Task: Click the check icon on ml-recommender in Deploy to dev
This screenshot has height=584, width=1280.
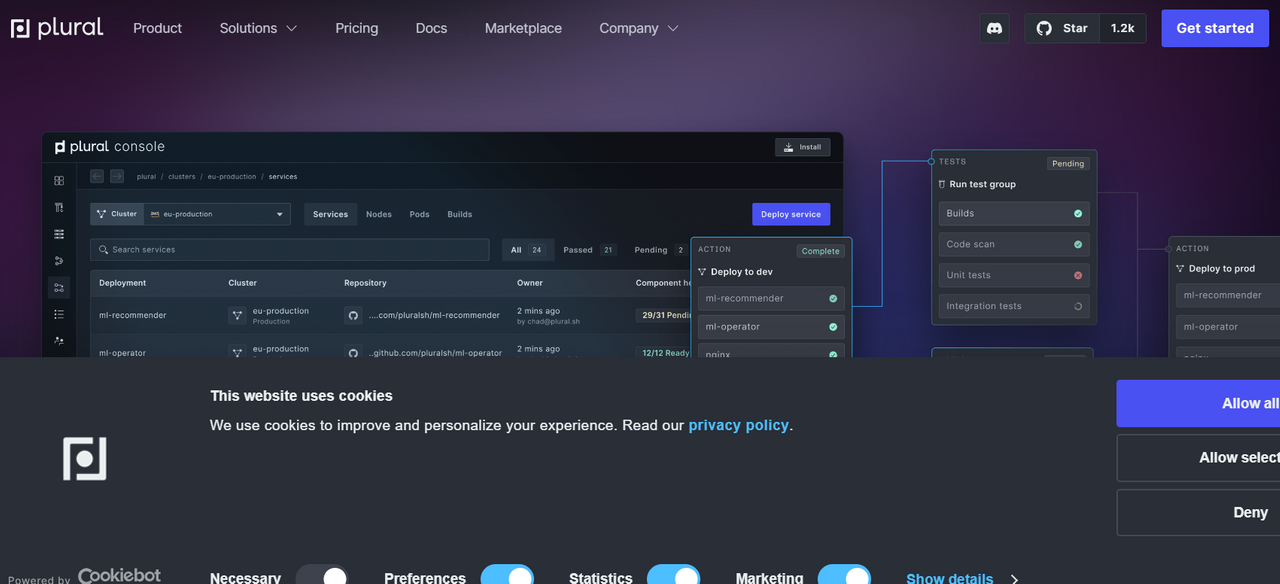Action: point(833,298)
